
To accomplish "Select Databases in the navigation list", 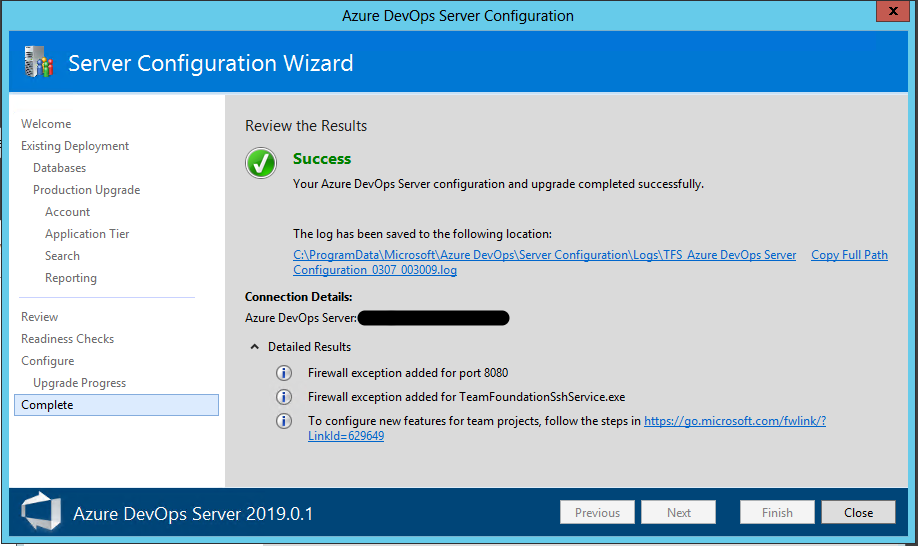I will [59, 168].
